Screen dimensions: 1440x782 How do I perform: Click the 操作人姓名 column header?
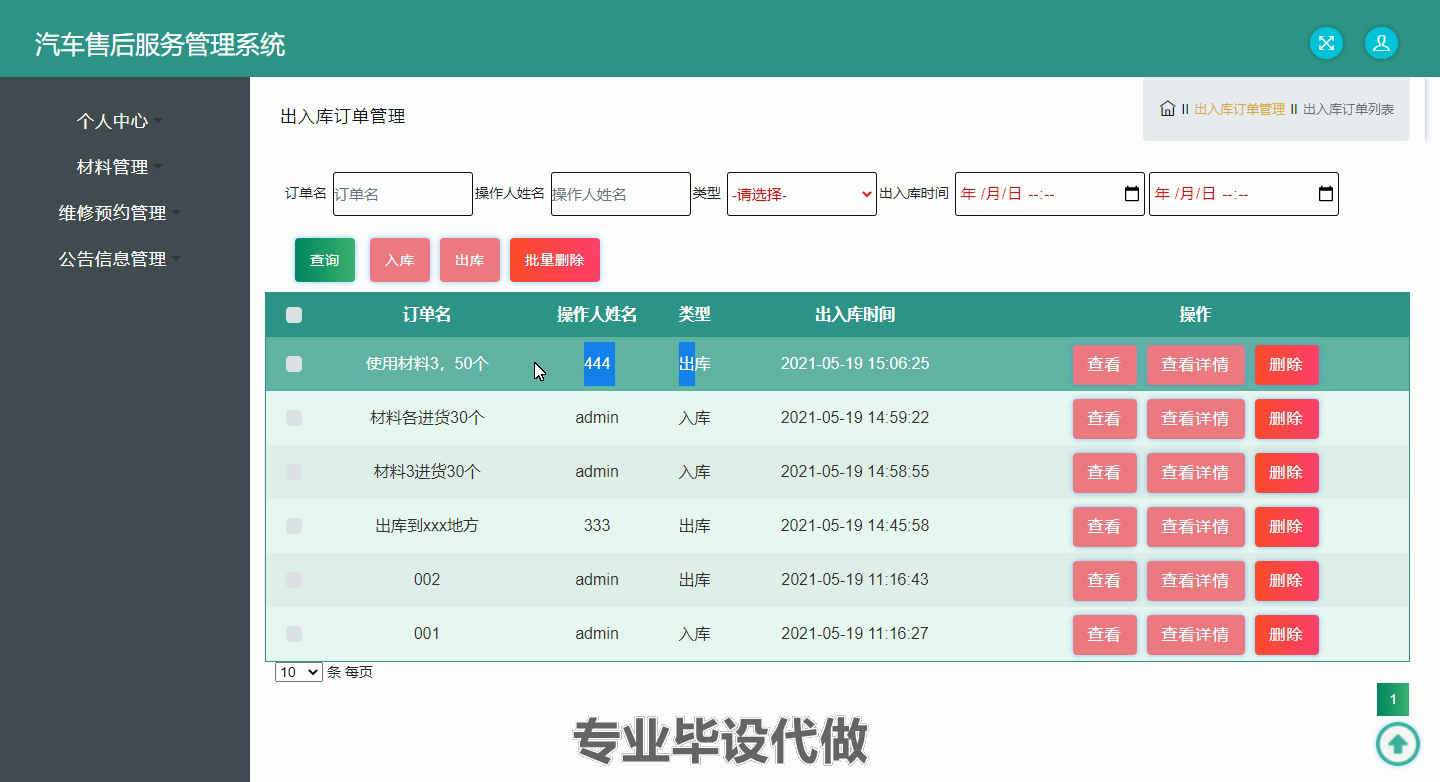597,314
